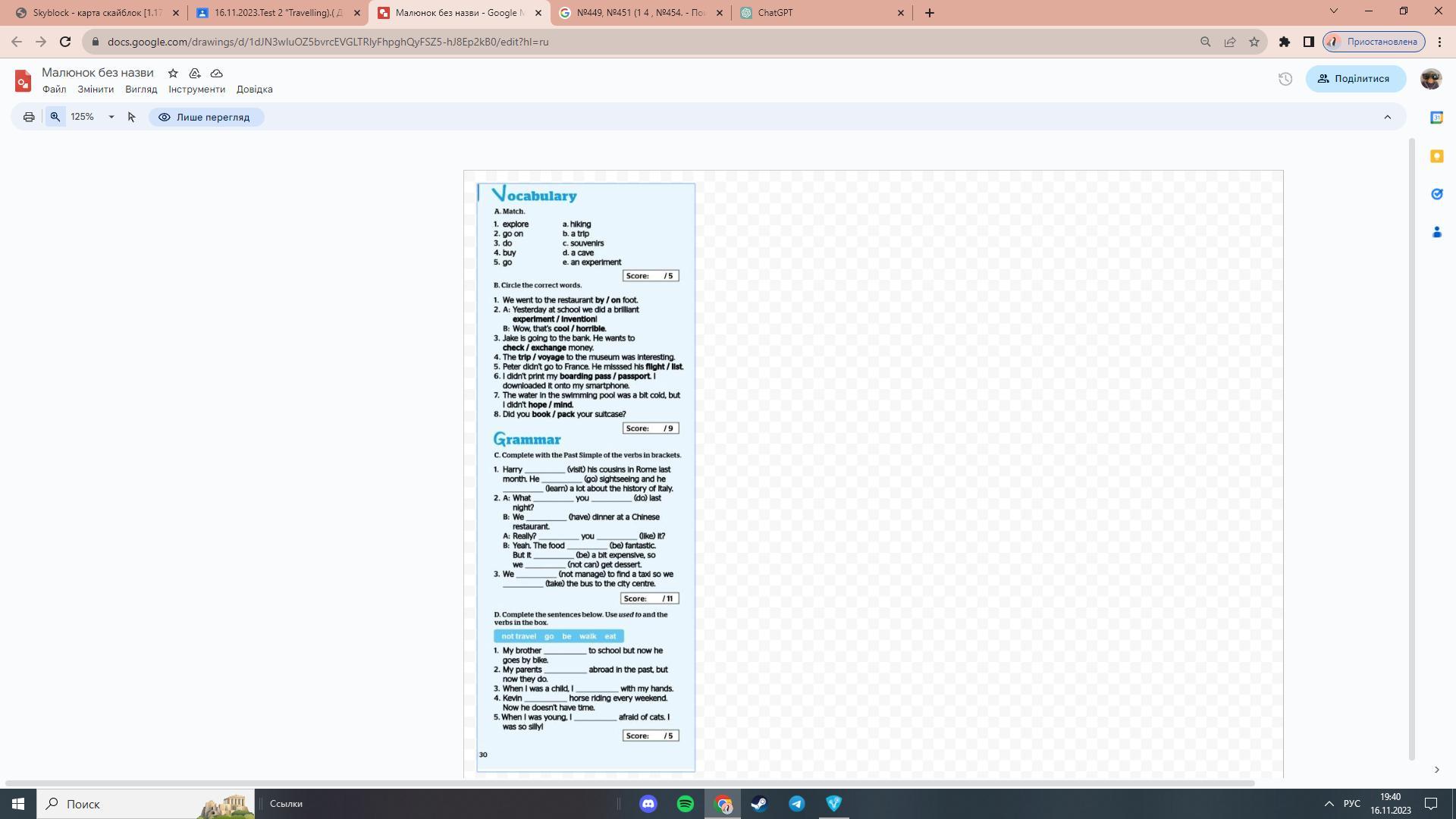Star the drawing document
This screenshot has height=819, width=1456.
point(173,74)
